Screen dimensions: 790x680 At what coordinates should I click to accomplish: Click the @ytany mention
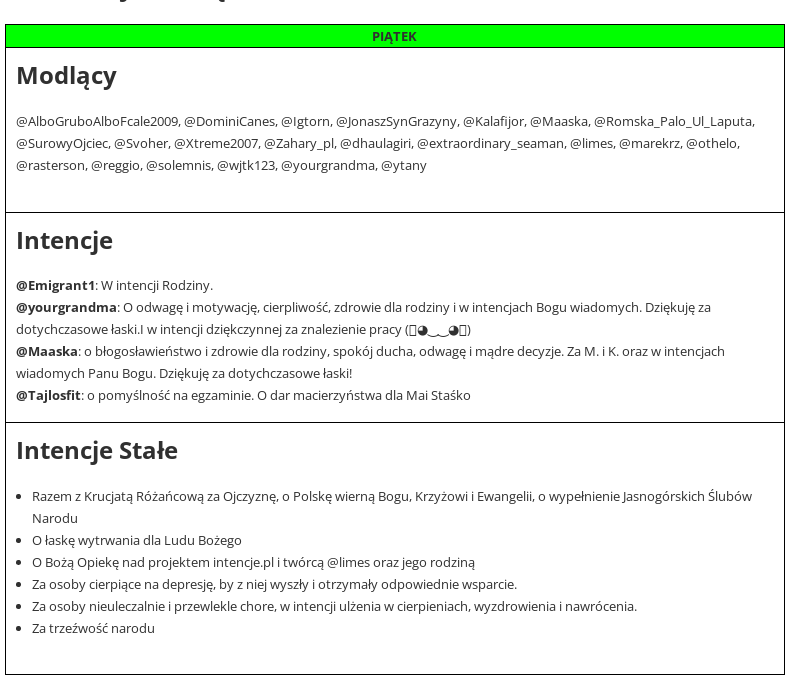pyautogui.click(x=404, y=166)
